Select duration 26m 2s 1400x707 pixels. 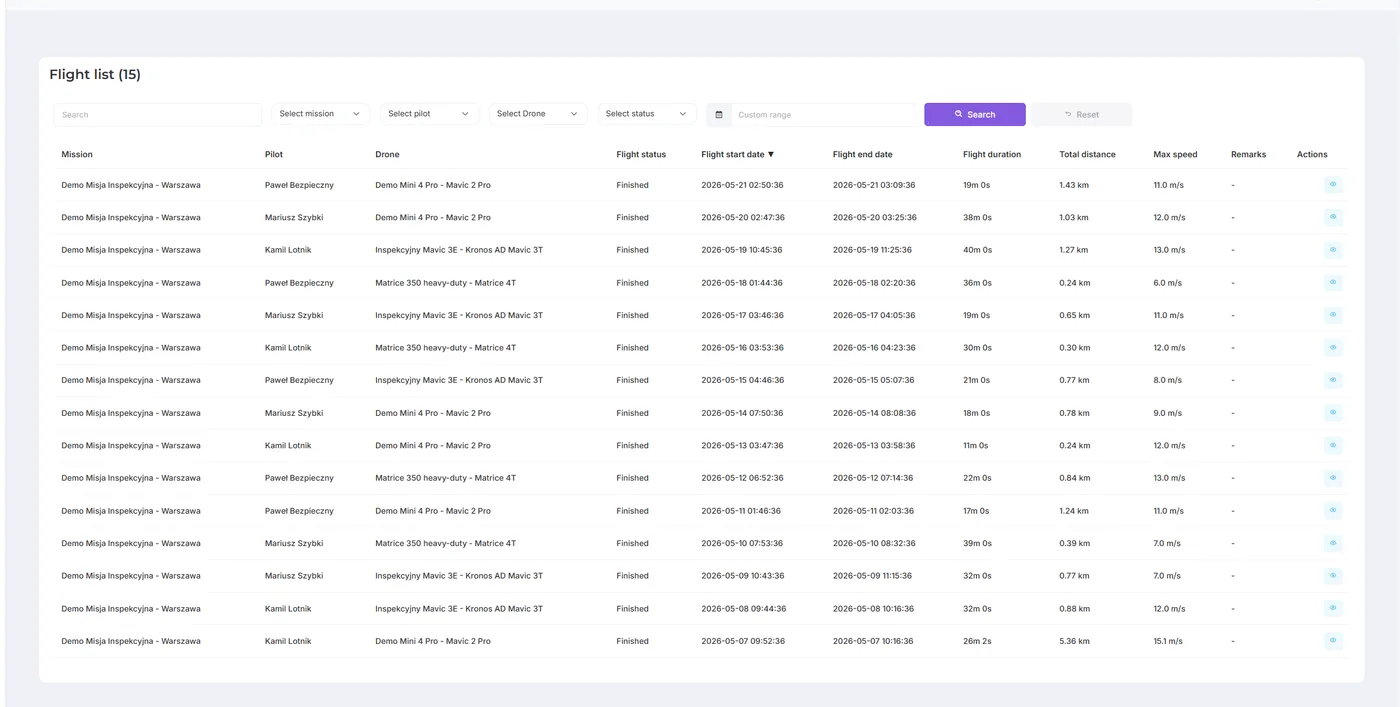pyautogui.click(x=977, y=641)
